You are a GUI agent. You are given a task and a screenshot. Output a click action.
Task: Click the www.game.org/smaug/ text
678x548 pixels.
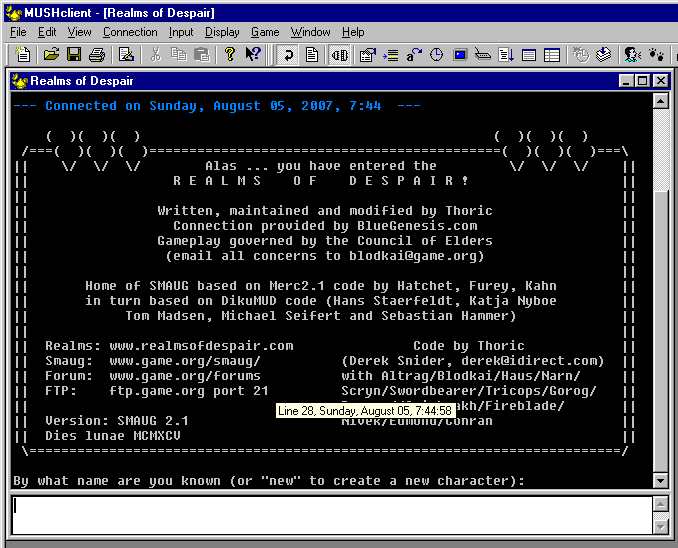click(185, 361)
